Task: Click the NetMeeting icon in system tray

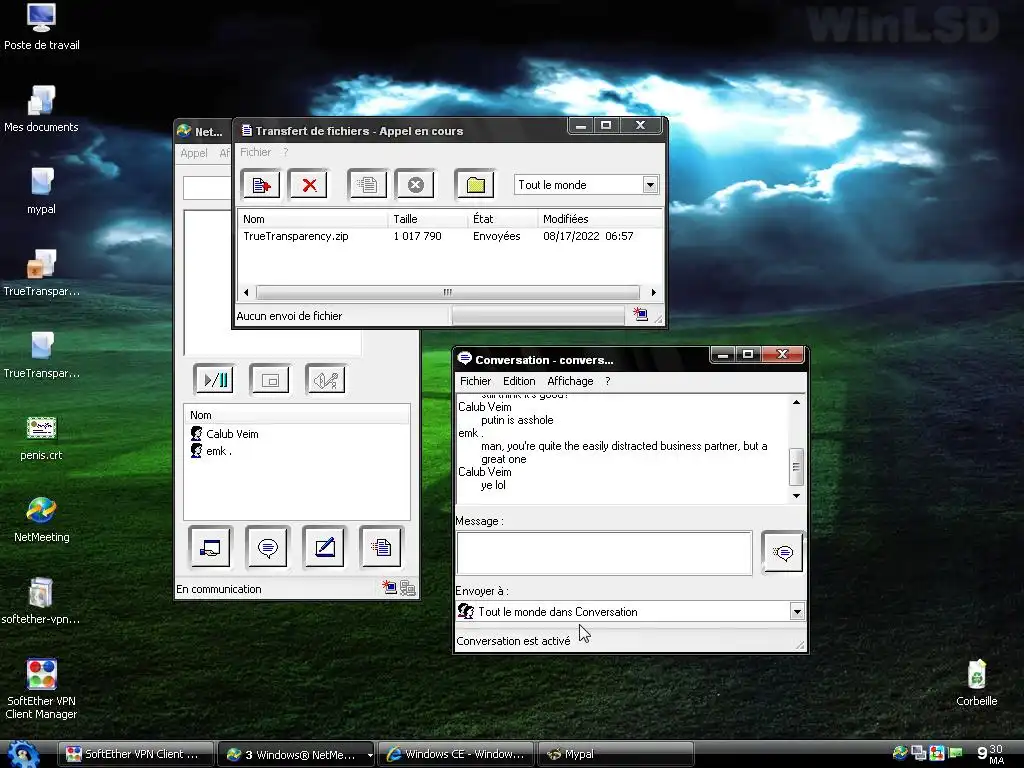Action: pyautogui.click(x=900, y=754)
